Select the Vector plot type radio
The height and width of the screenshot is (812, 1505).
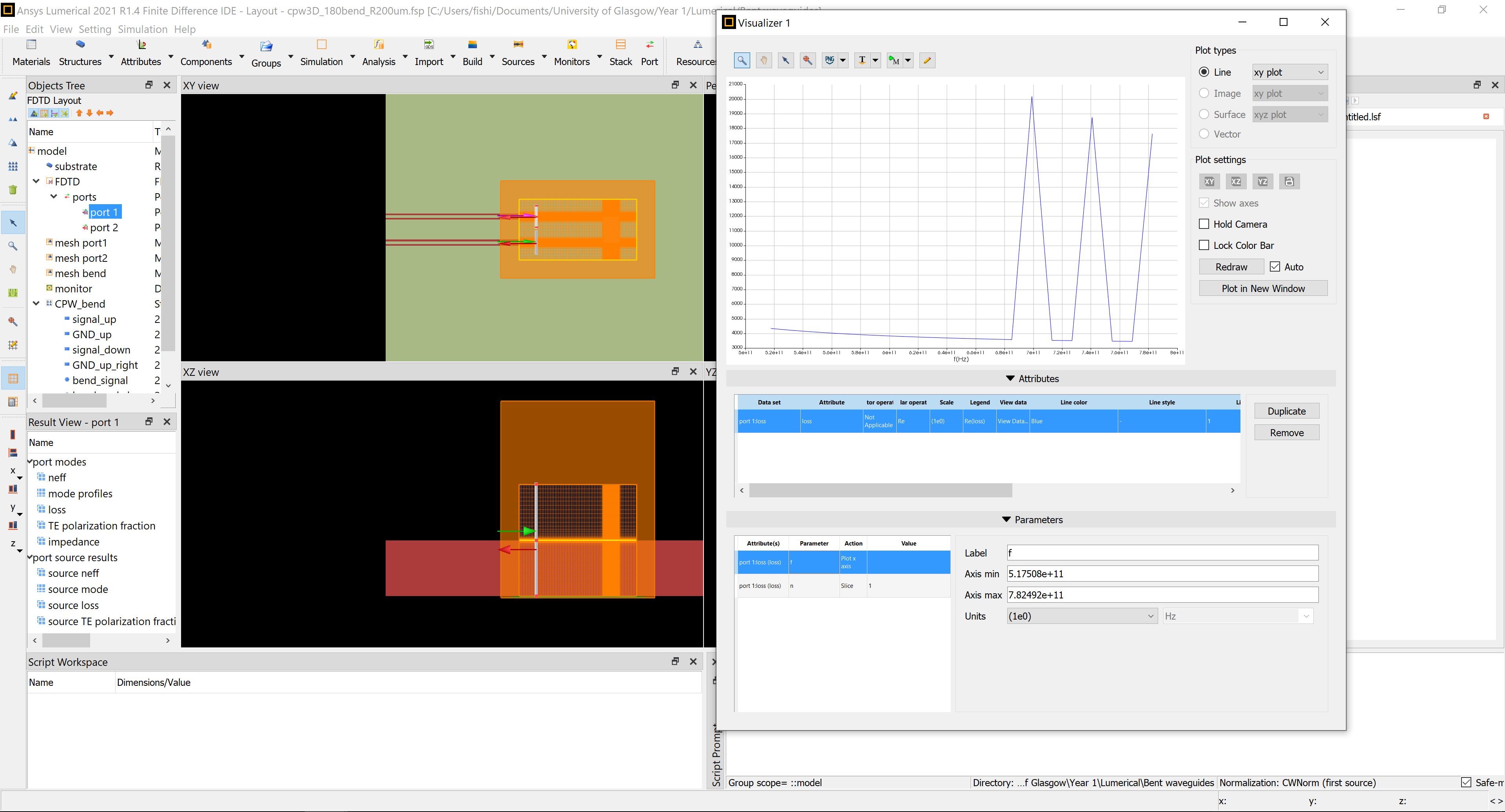[x=1204, y=134]
